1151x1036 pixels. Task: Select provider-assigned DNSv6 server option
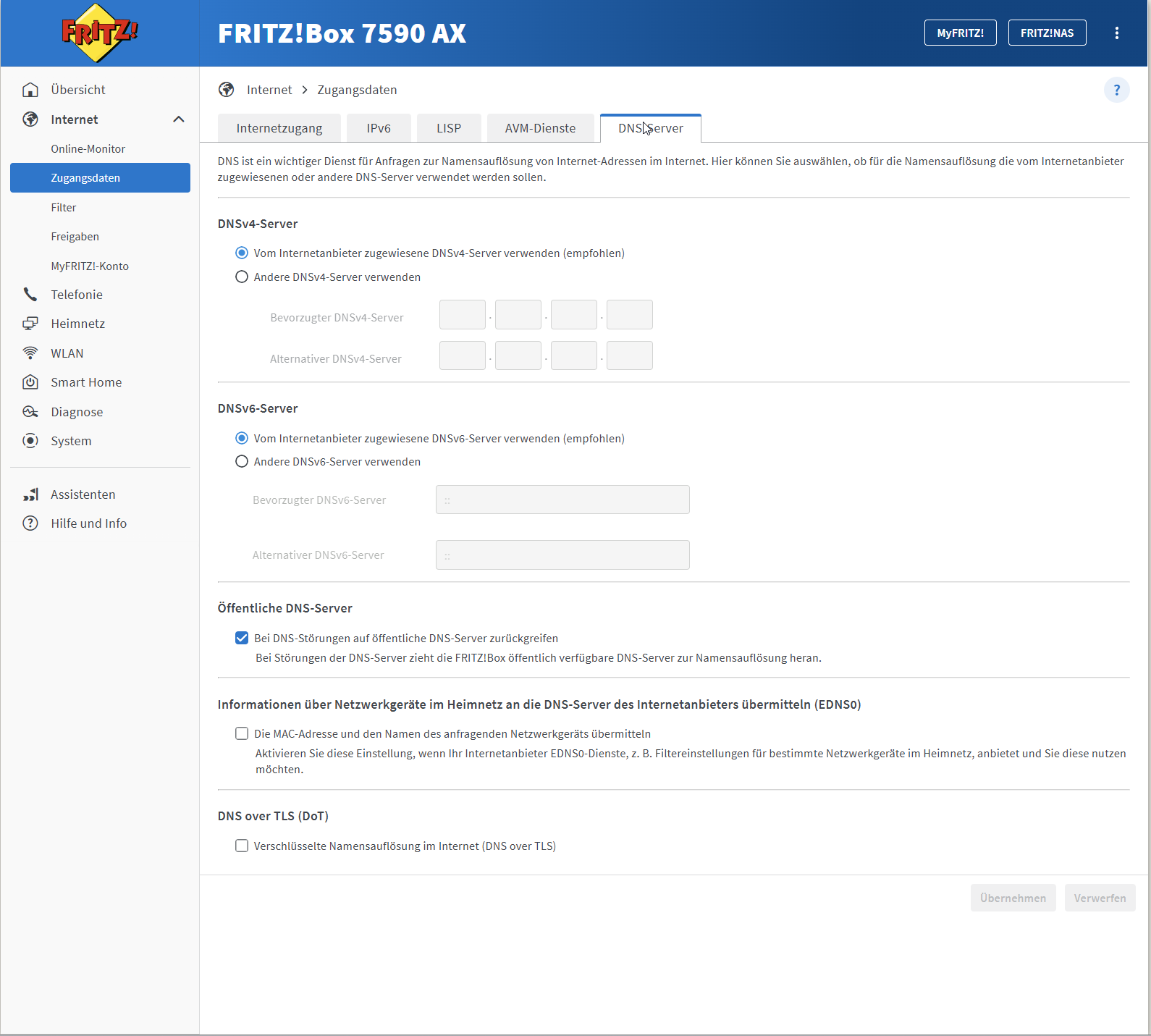click(x=242, y=439)
